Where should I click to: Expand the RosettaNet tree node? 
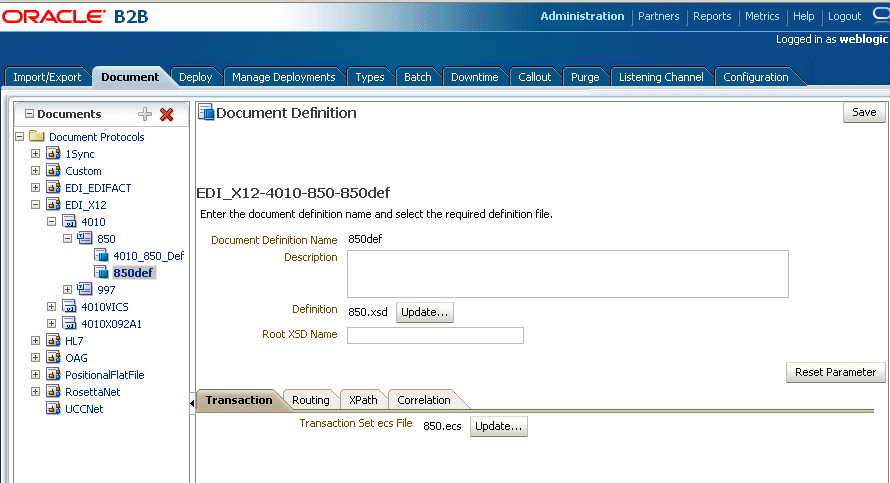coord(35,392)
